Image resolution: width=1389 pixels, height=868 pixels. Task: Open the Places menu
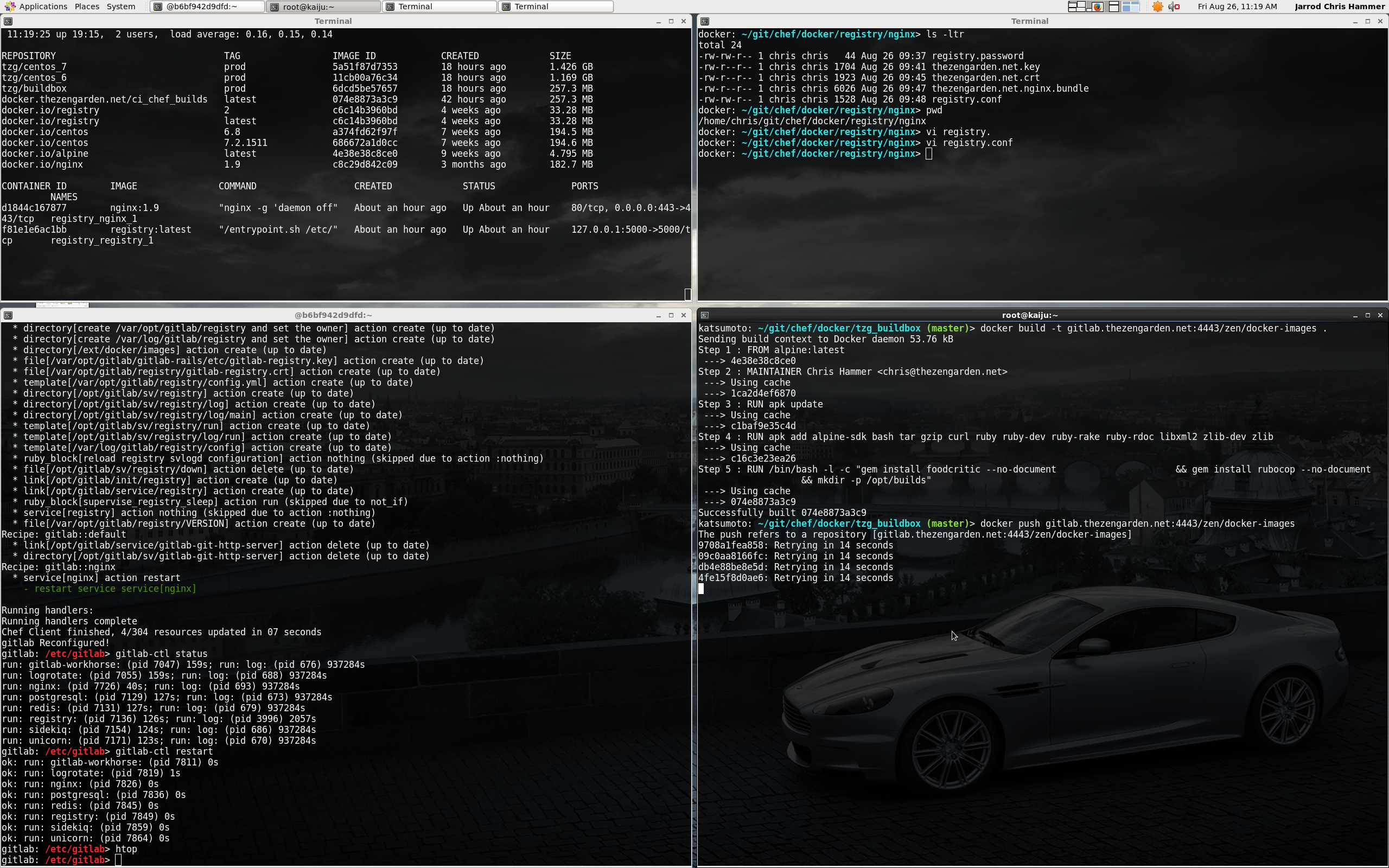(x=87, y=7)
